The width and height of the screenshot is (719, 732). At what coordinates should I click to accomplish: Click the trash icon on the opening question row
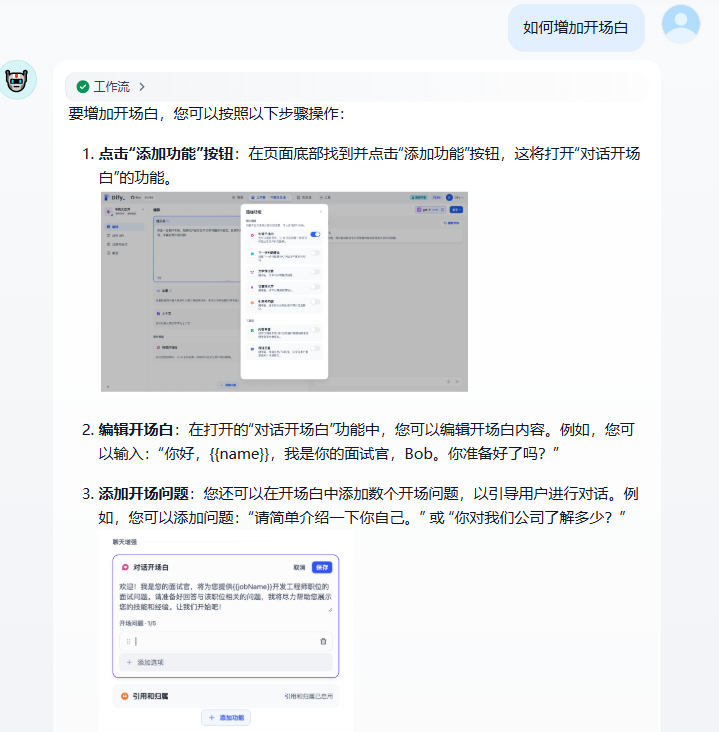click(323, 641)
